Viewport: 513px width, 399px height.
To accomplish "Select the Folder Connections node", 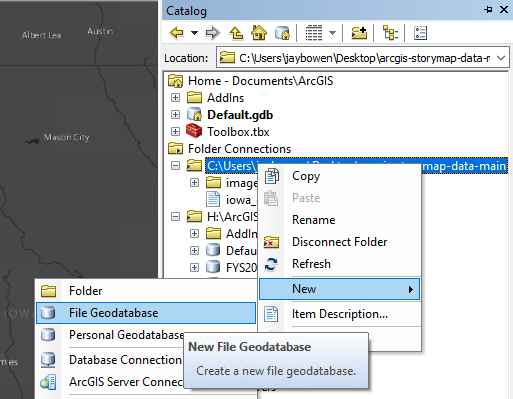I will [x=239, y=149].
